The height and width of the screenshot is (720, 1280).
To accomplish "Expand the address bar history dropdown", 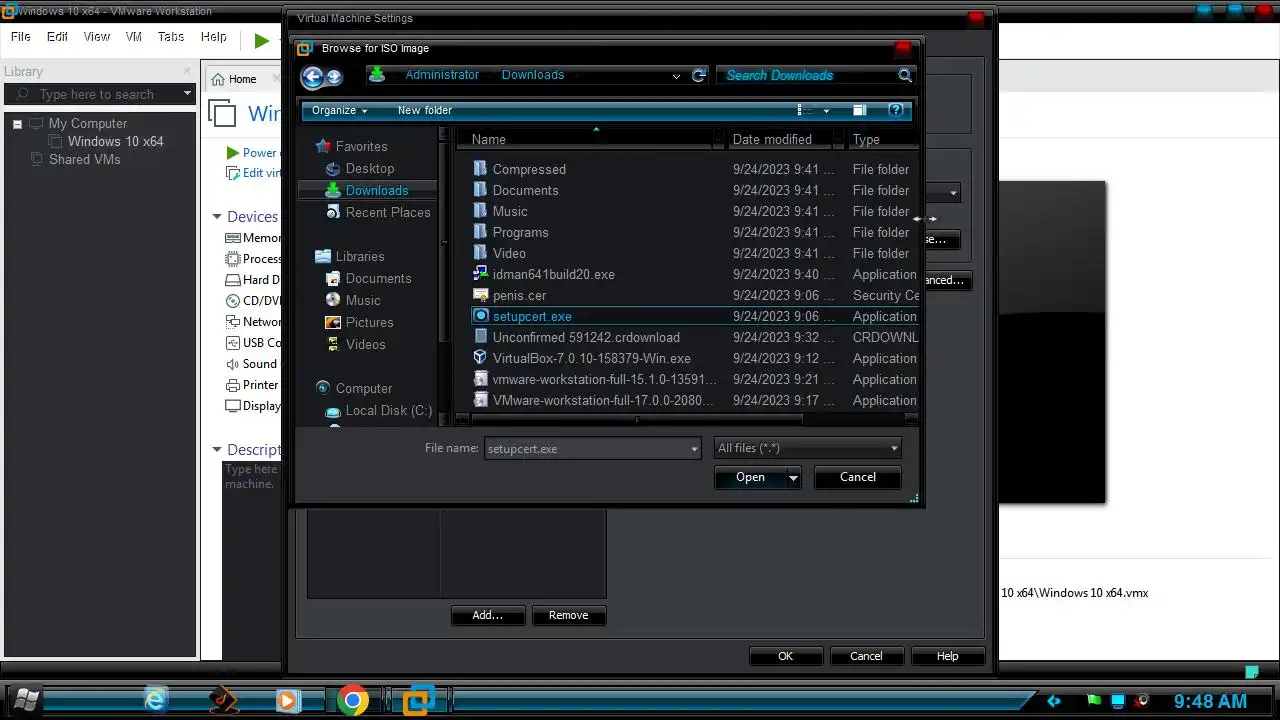I will coord(677,76).
